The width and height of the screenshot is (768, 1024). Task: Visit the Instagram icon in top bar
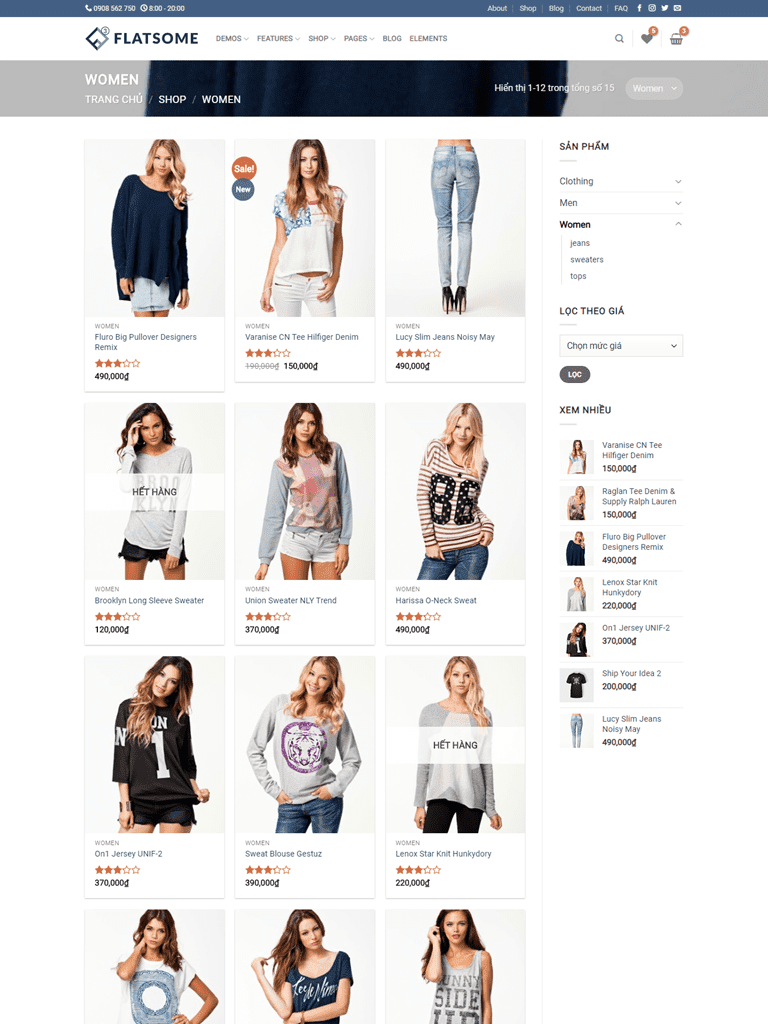[x=652, y=8]
